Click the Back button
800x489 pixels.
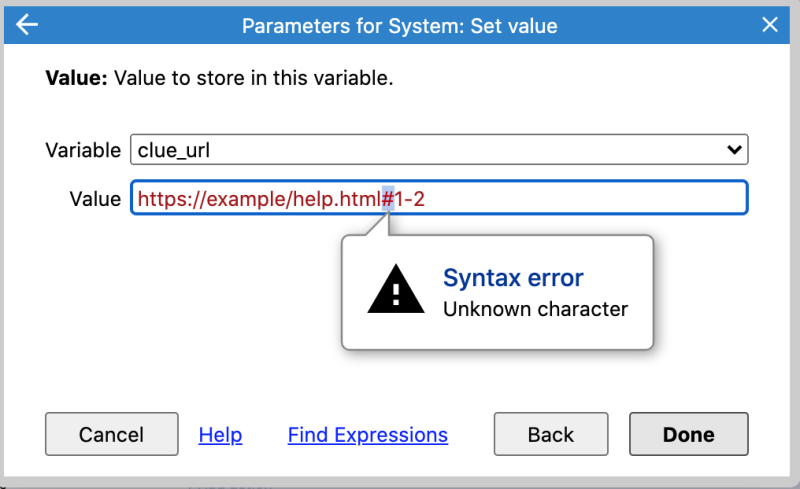551,434
